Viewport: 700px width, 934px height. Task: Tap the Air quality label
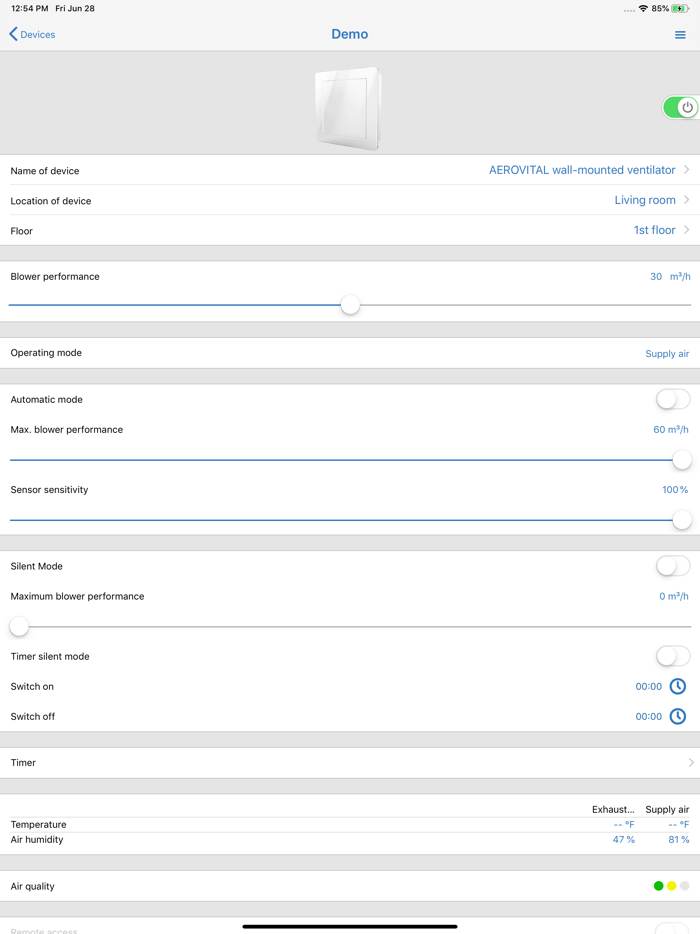[32, 886]
